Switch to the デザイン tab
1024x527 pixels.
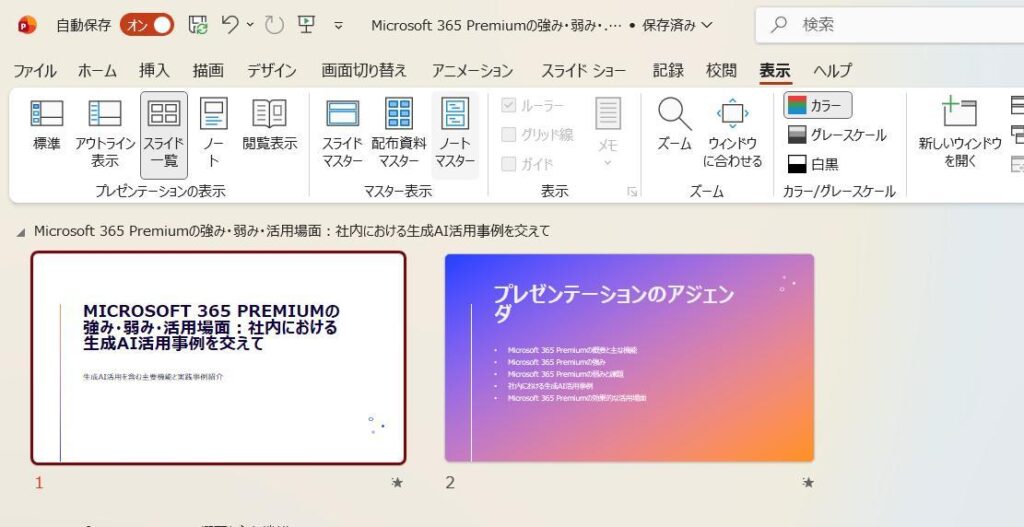coord(272,71)
